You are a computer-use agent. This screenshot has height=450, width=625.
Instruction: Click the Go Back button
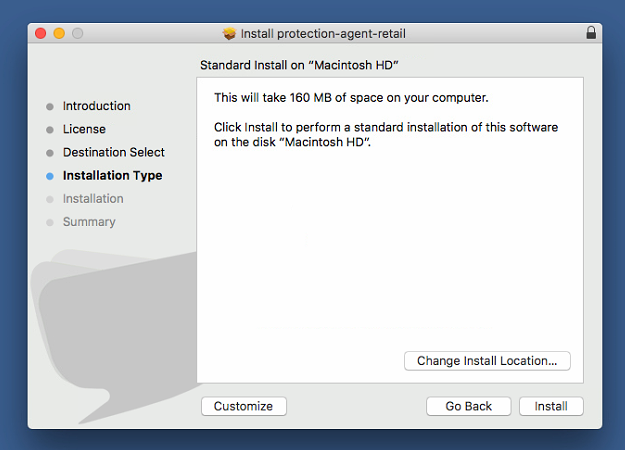click(469, 406)
